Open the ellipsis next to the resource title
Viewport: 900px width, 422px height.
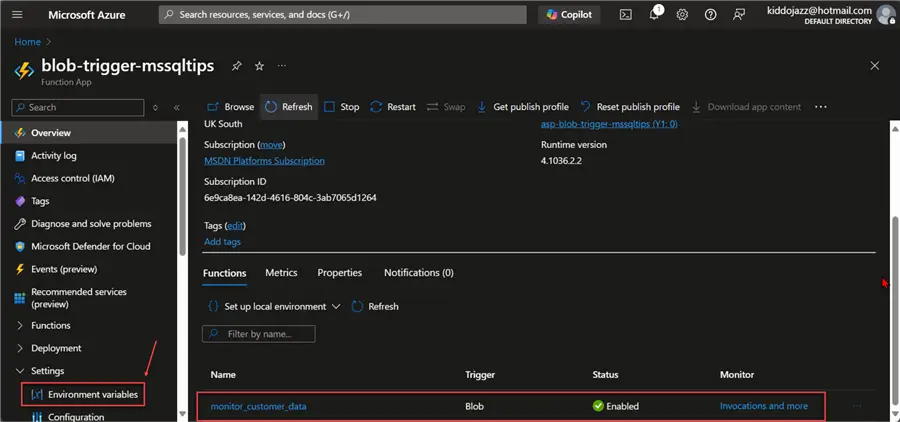[x=282, y=67]
